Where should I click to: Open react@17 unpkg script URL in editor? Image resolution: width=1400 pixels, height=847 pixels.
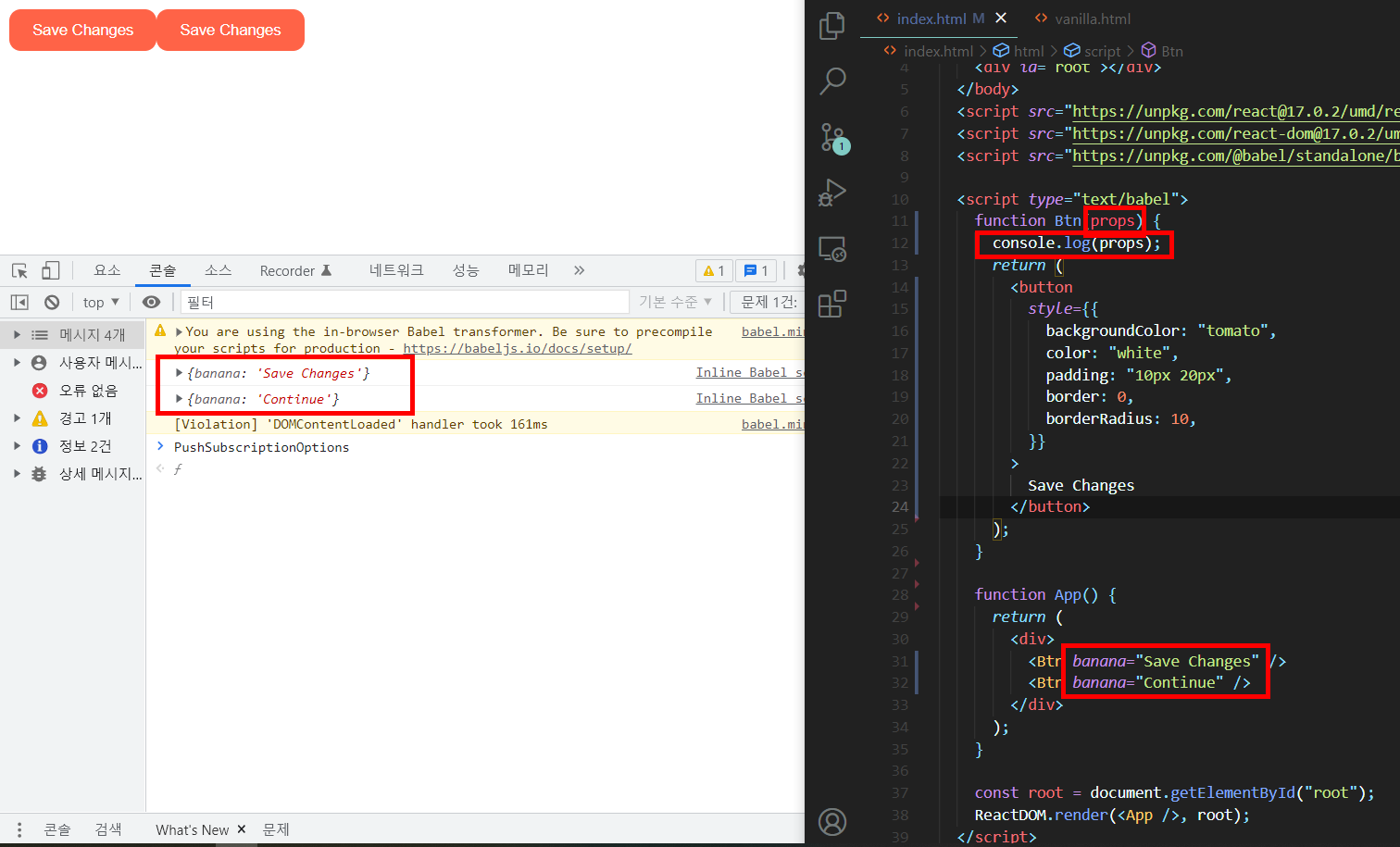[1235, 111]
